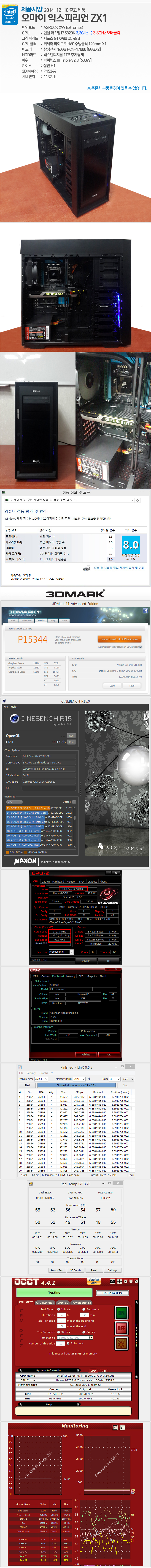Click the 8.0 Windows Experience score badge
The height and width of the screenshot is (1568, 151).
(x=131, y=544)
